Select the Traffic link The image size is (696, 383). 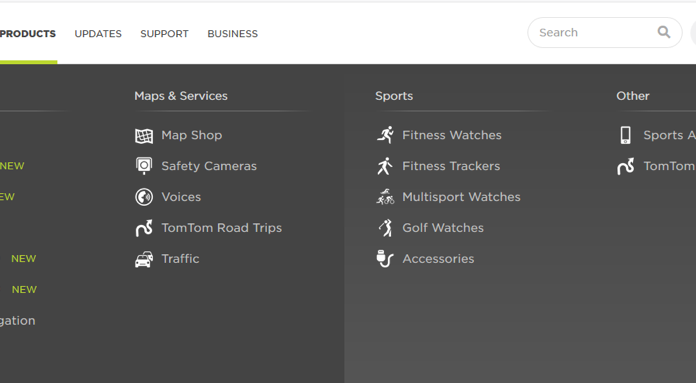click(180, 259)
